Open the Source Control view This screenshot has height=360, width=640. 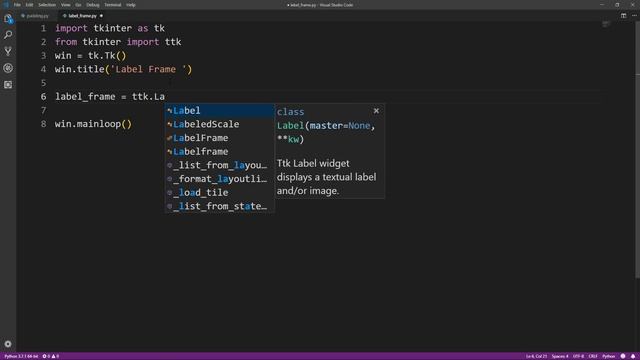[8, 51]
